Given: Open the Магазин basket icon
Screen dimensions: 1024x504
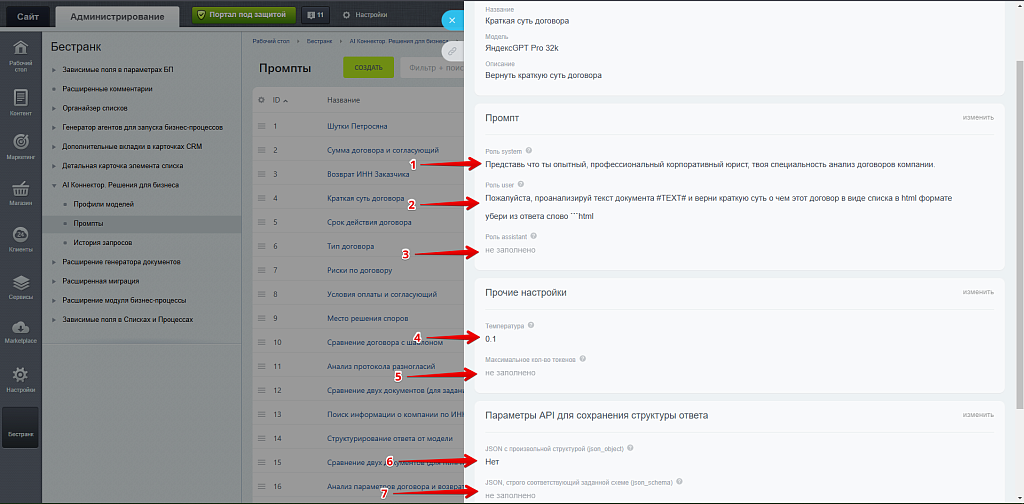Looking at the screenshot, I should click(20, 193).
